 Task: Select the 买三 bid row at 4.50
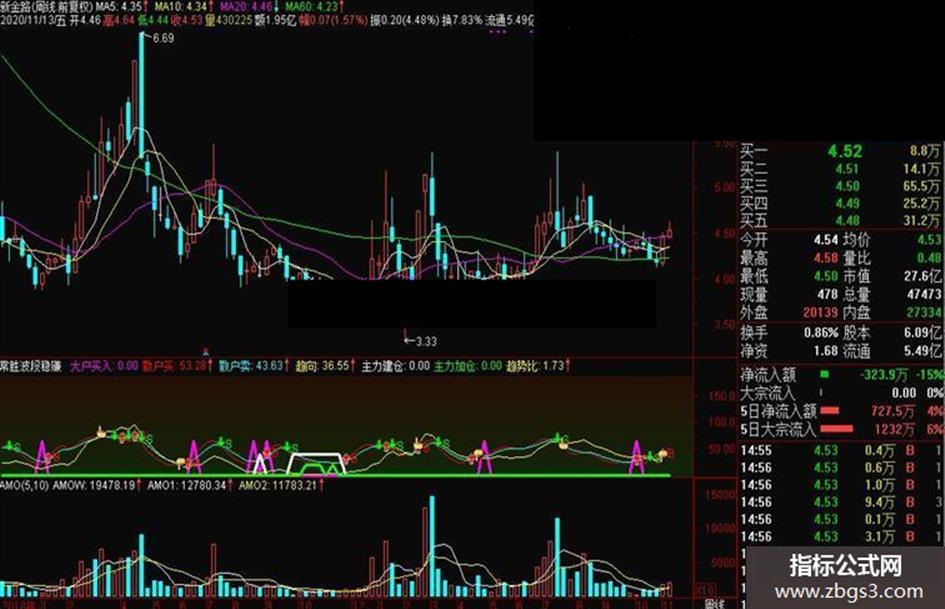[840, 186]
